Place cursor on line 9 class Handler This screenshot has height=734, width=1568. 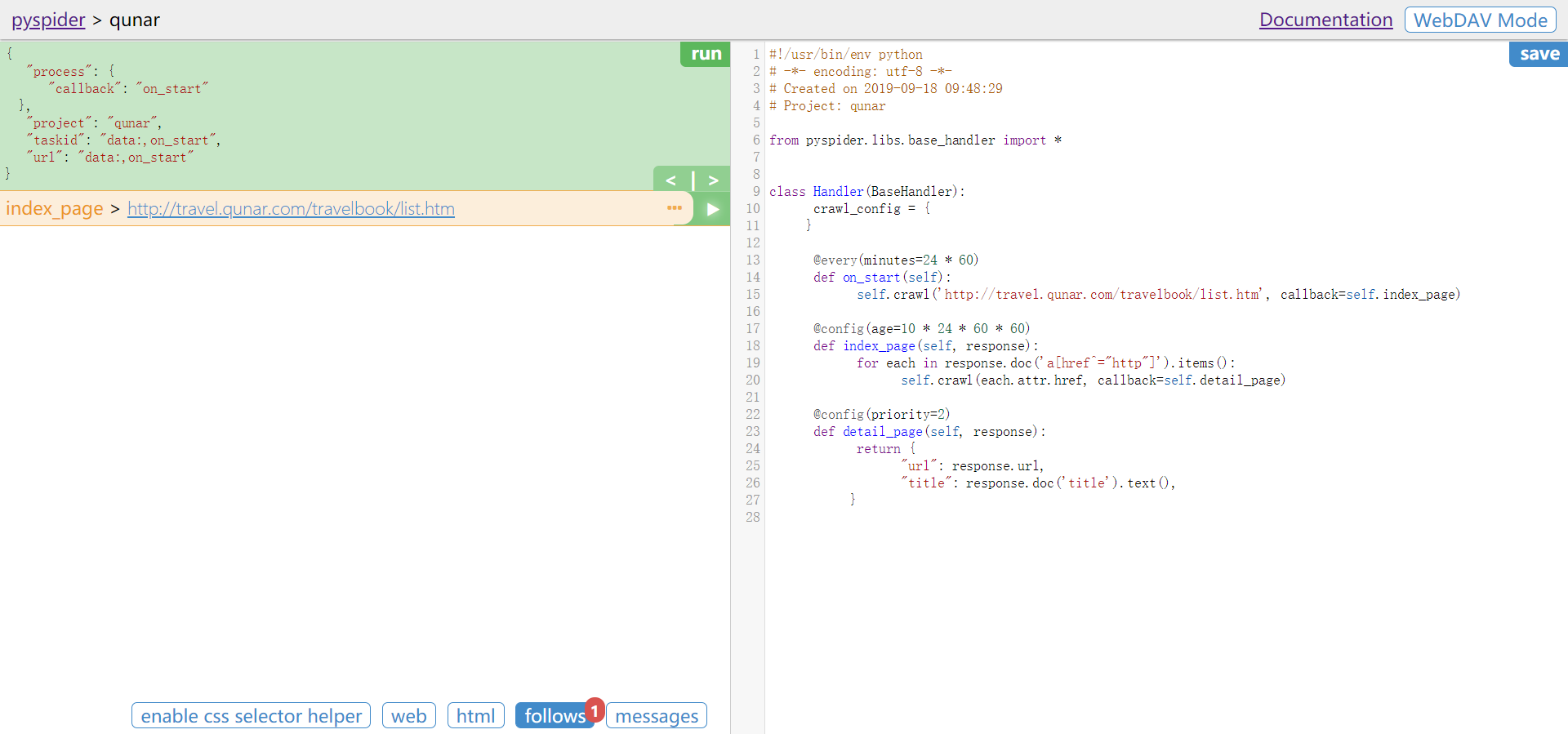tap(866, 191)
